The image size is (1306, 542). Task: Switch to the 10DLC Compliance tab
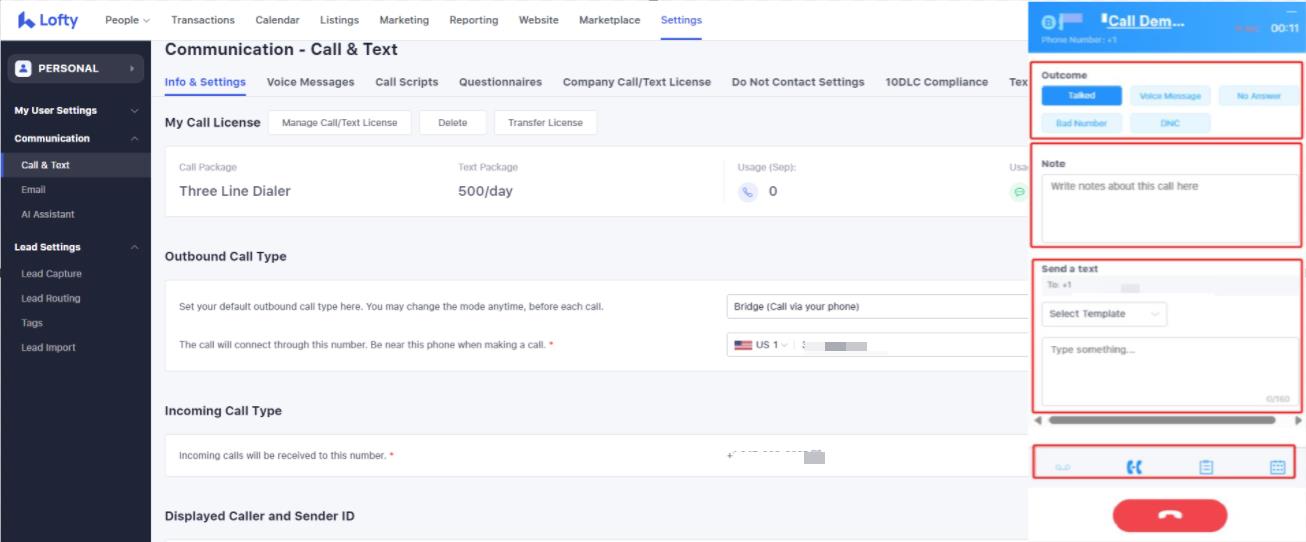[936, 82]
